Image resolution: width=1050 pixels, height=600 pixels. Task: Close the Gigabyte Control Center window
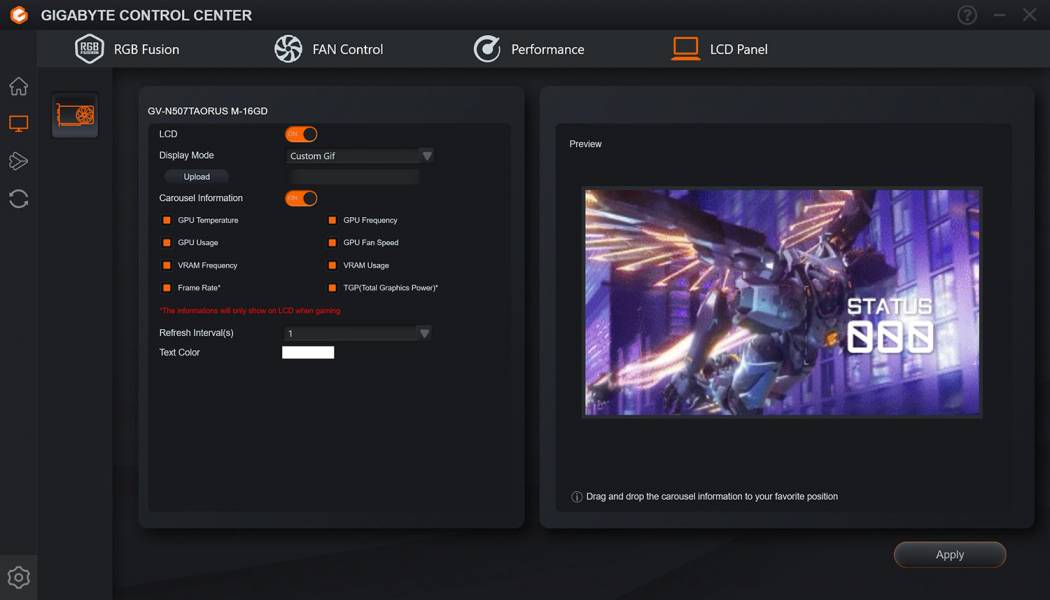pos(1029,15)
